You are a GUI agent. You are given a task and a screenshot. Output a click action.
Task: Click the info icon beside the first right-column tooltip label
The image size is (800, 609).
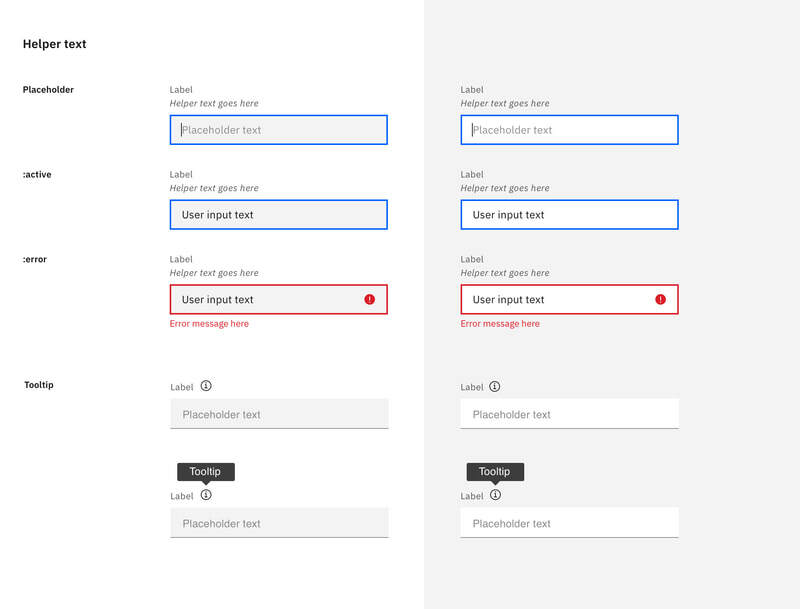[494, 386]
